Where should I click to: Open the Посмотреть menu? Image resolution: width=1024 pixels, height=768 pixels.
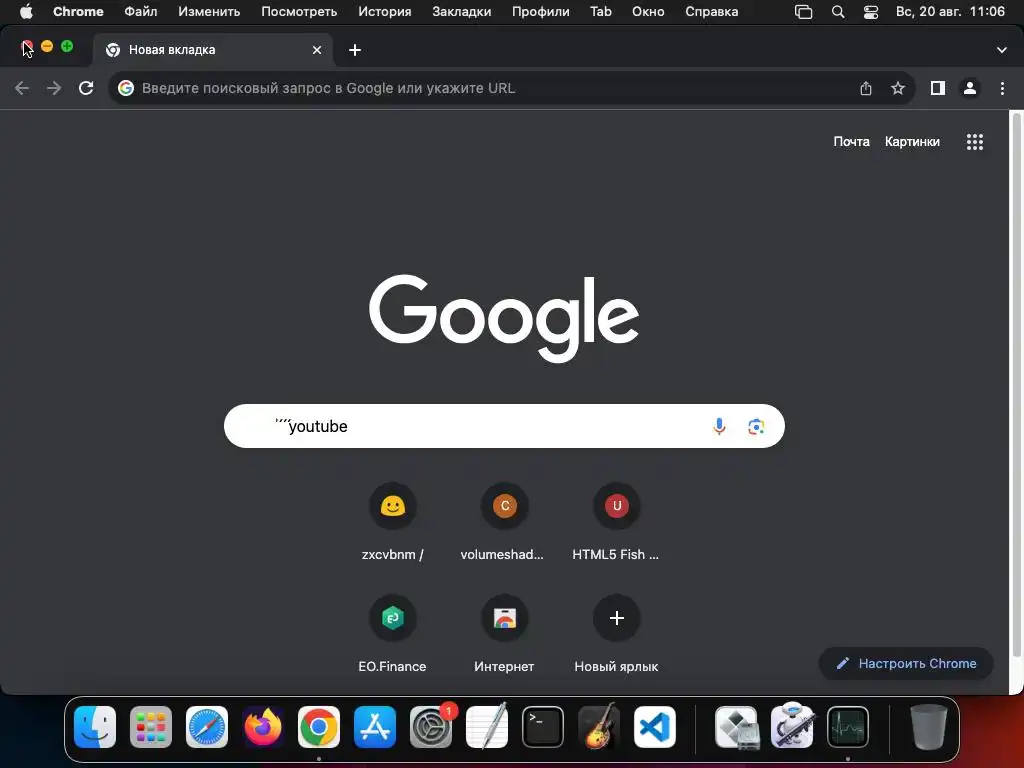click(299, 12)
